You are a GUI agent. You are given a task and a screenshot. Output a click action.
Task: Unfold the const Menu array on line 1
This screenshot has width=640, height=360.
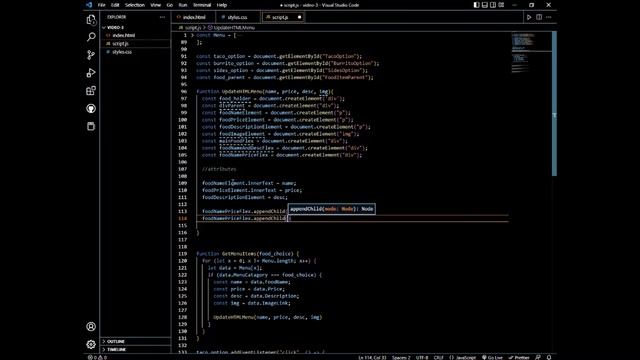tap(192, 35)
